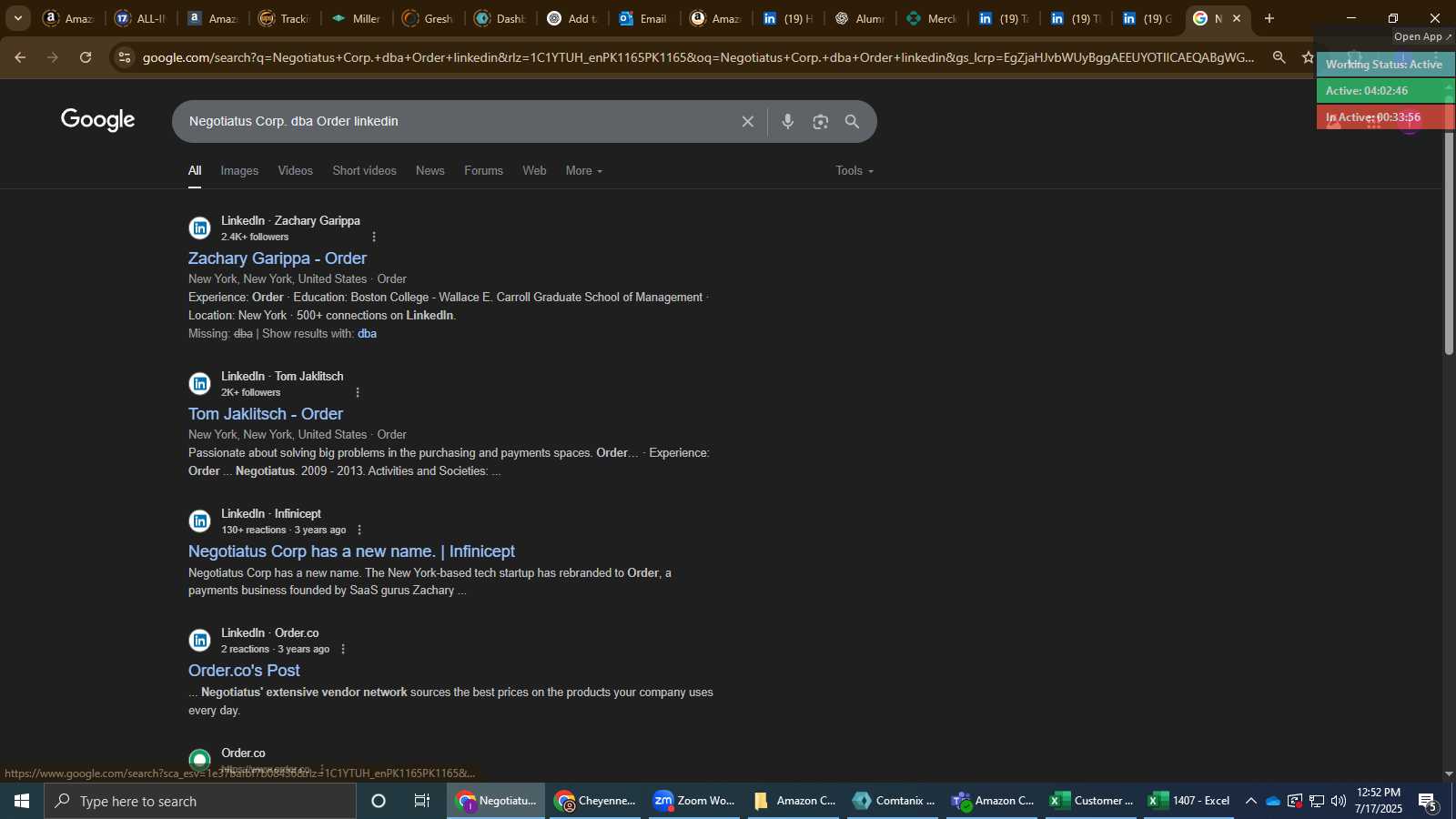Go back with the browser back arrow
Viewport: 1456px width, 819px height.
[20, 57]
